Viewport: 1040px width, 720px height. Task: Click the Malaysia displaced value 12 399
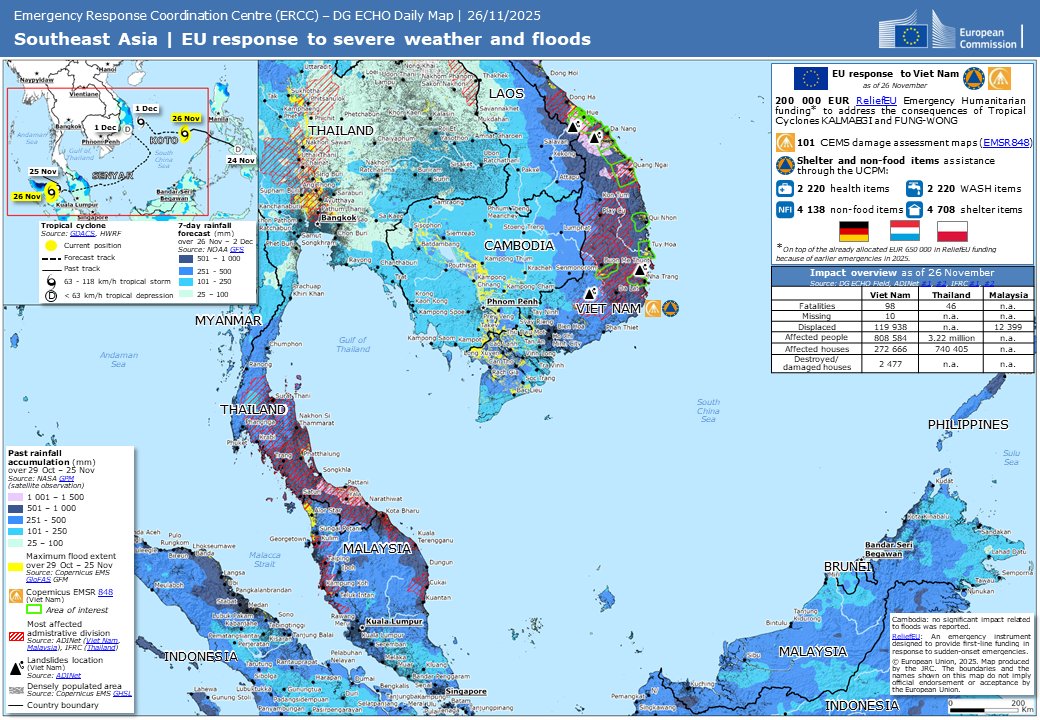(x=1008, y=327)
